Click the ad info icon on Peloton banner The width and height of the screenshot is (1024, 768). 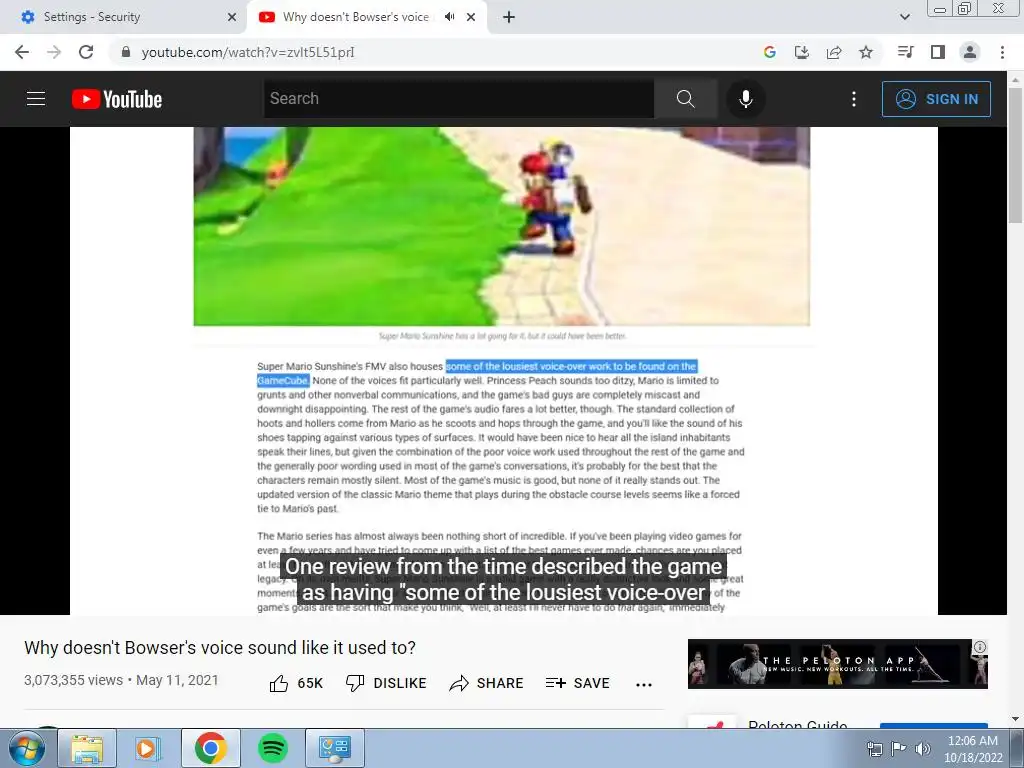pos(980,647)
